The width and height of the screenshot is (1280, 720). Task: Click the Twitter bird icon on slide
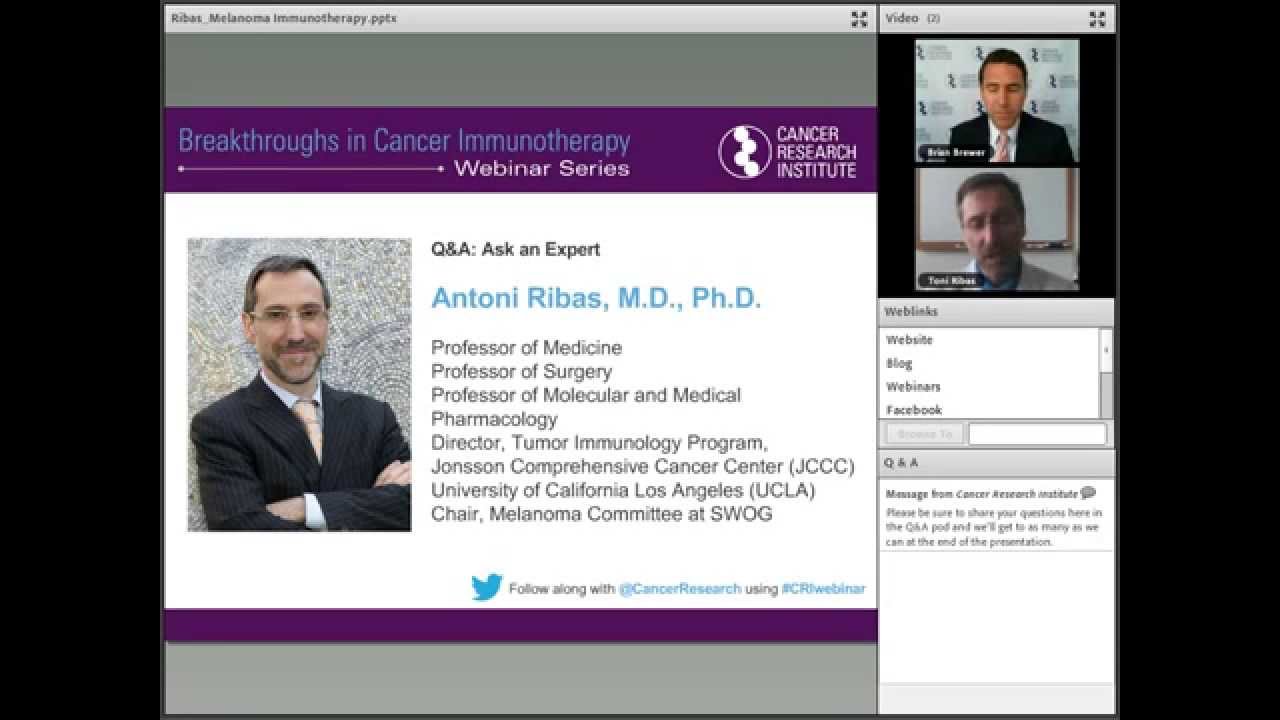tap(487, 587)
